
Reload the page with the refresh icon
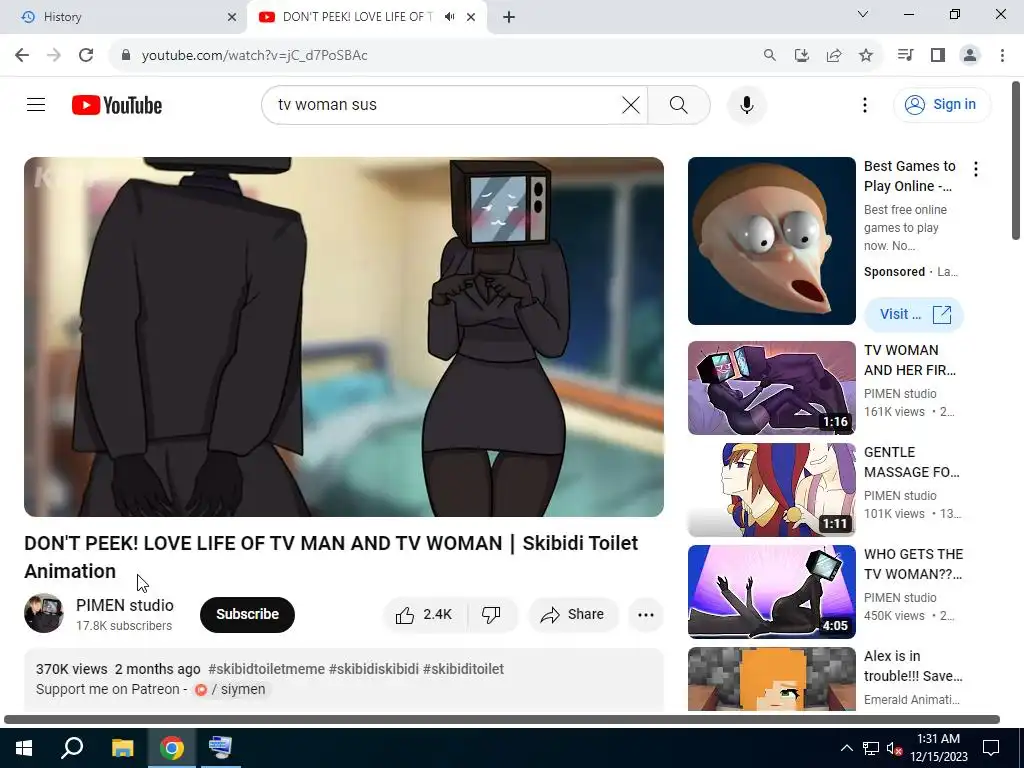86,55
